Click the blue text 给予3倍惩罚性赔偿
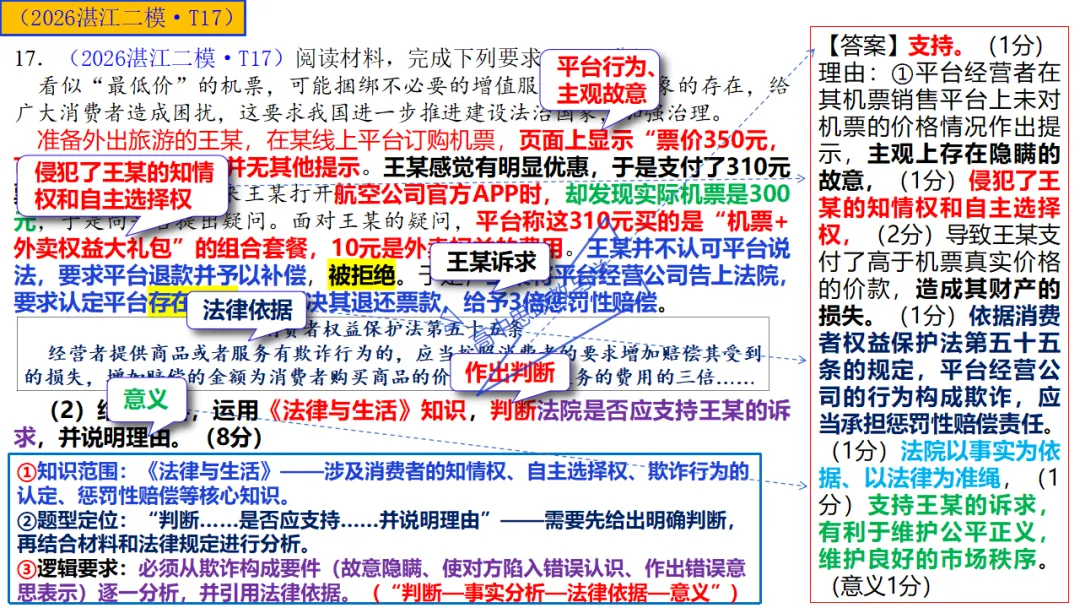This screenshot has height=608, width=1080. pos(560,302)
